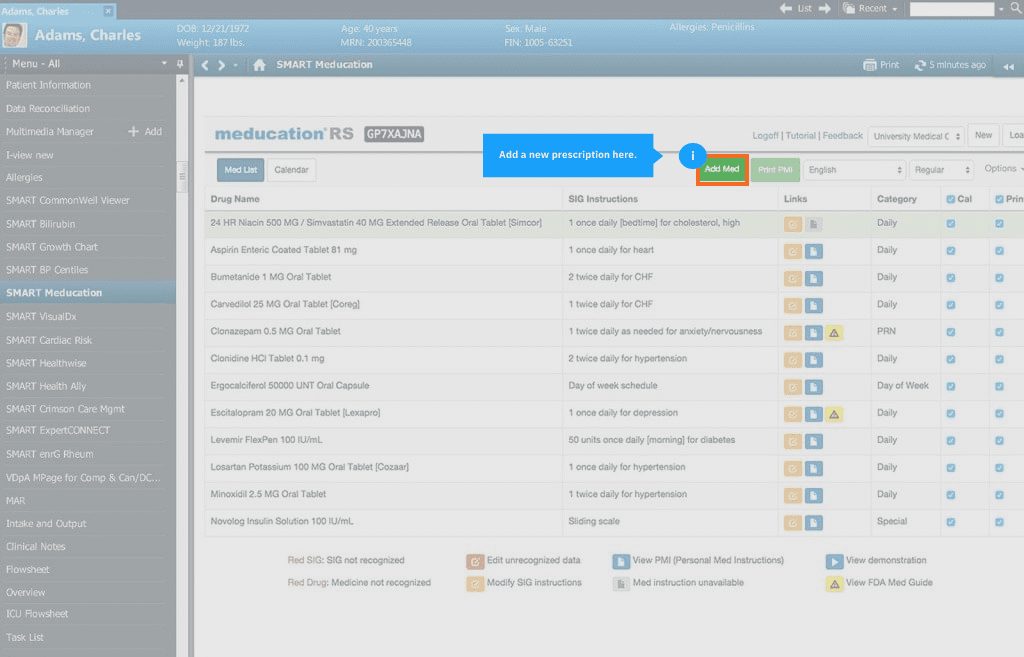Click the Drug Name column header

[235, 199]
